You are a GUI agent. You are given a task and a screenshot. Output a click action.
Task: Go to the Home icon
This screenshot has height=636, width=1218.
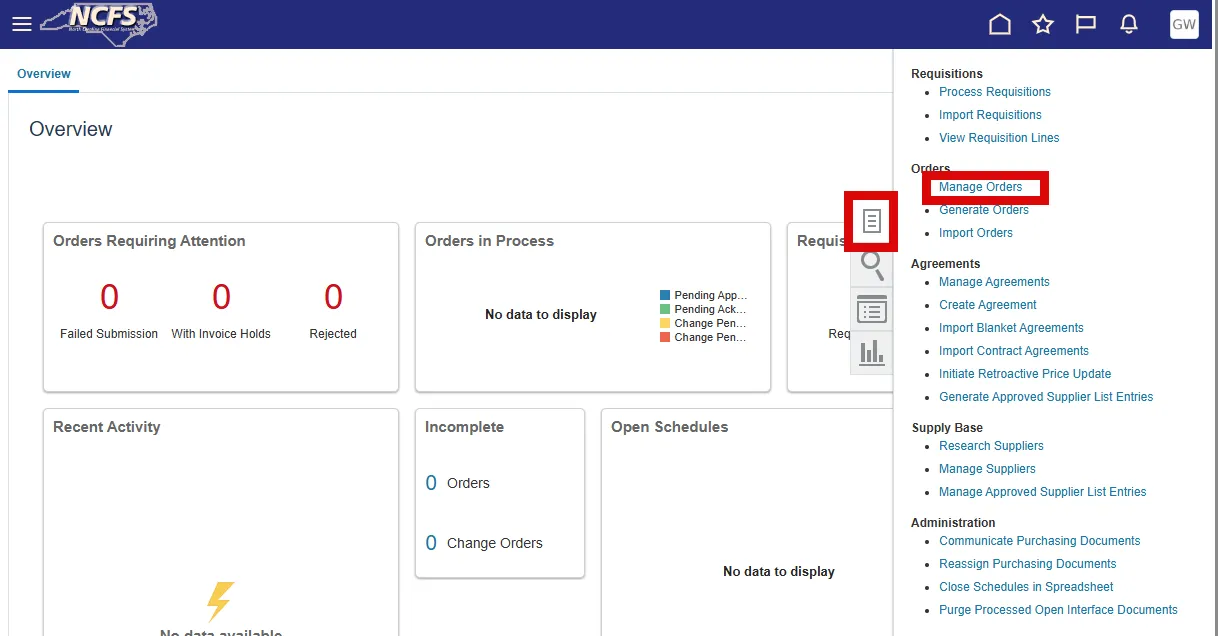point(1000,24)
